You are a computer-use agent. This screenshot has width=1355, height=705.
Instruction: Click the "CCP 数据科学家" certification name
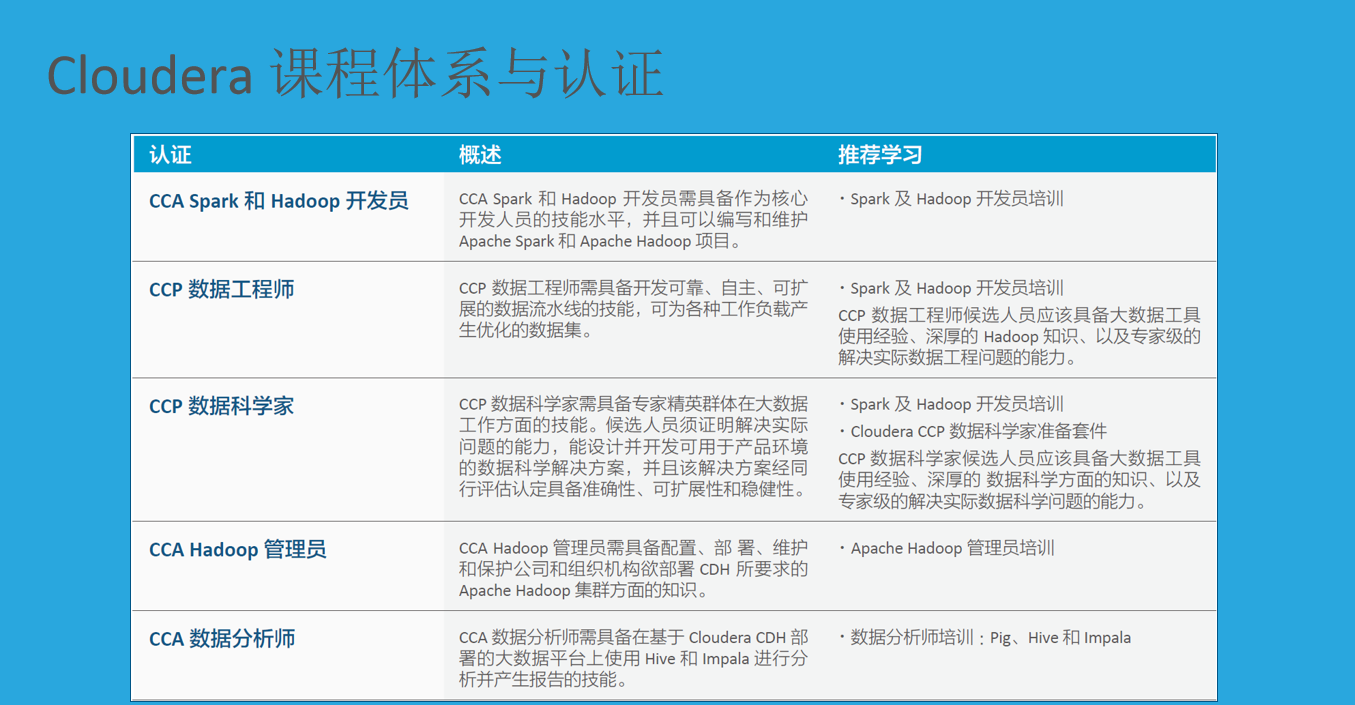pyautogui.click(x=222, y=407)
